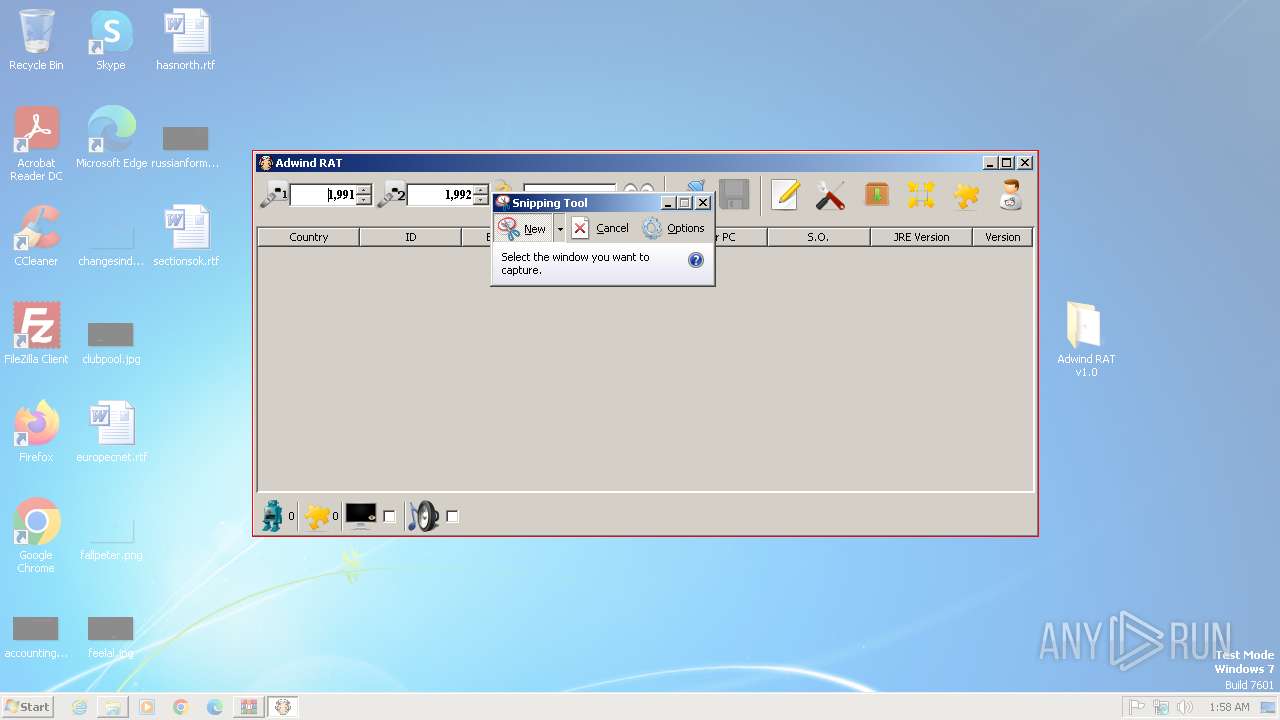Open europecnet.rtf document

coord(111,432)
